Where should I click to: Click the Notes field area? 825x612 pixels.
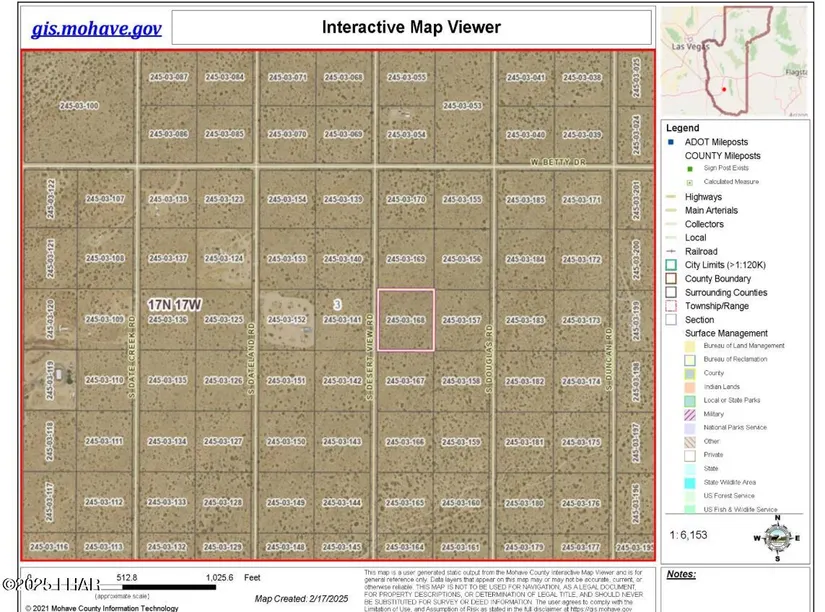740,590
